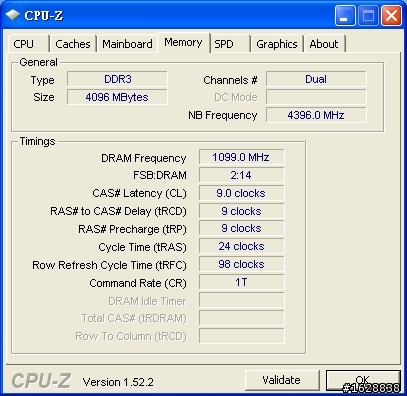Viewport: 407px width, 396px height.
Task: Open the Caches tab
Action: point(73,44)
